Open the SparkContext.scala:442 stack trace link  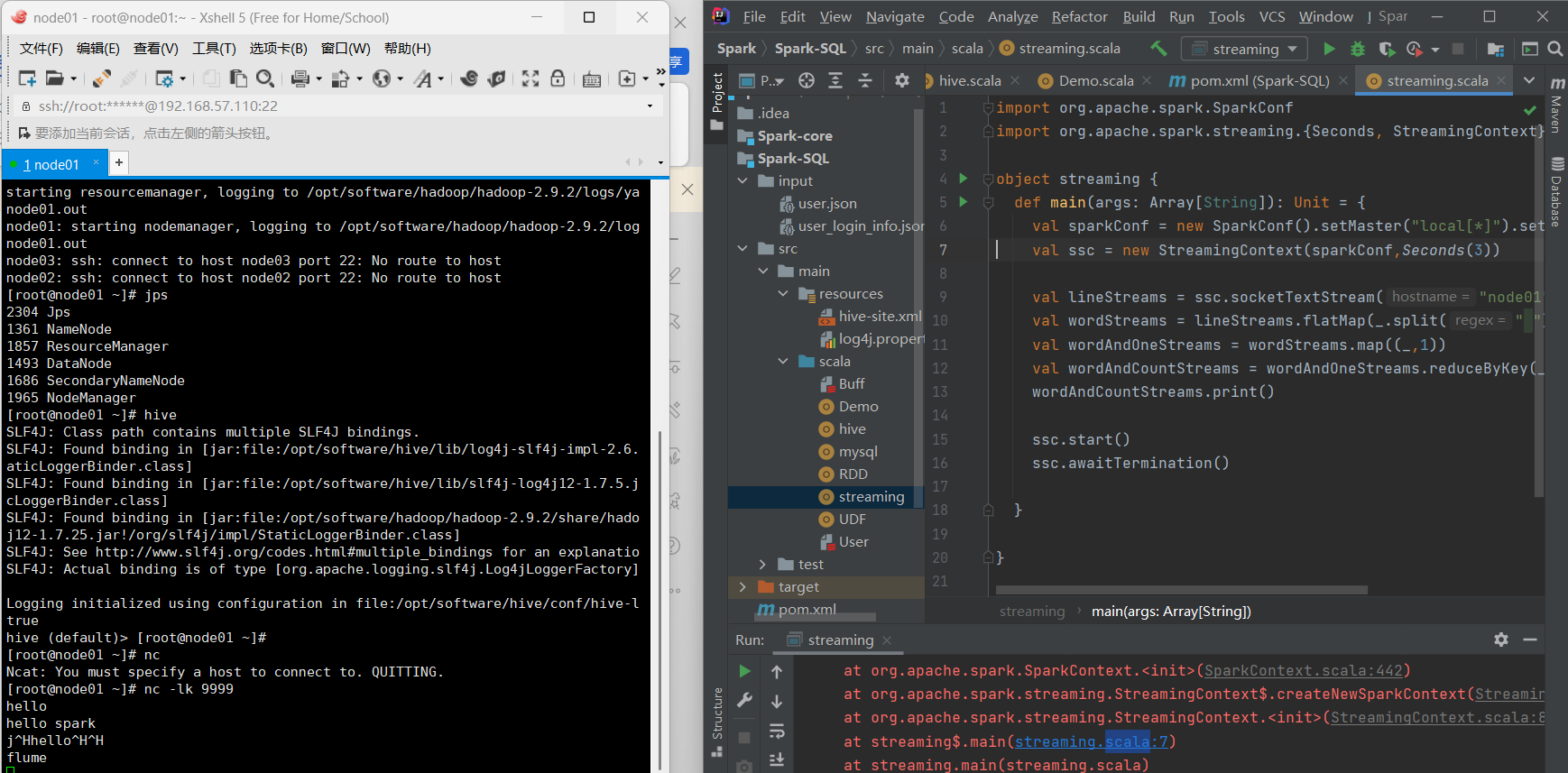(x=1304, y=671)
